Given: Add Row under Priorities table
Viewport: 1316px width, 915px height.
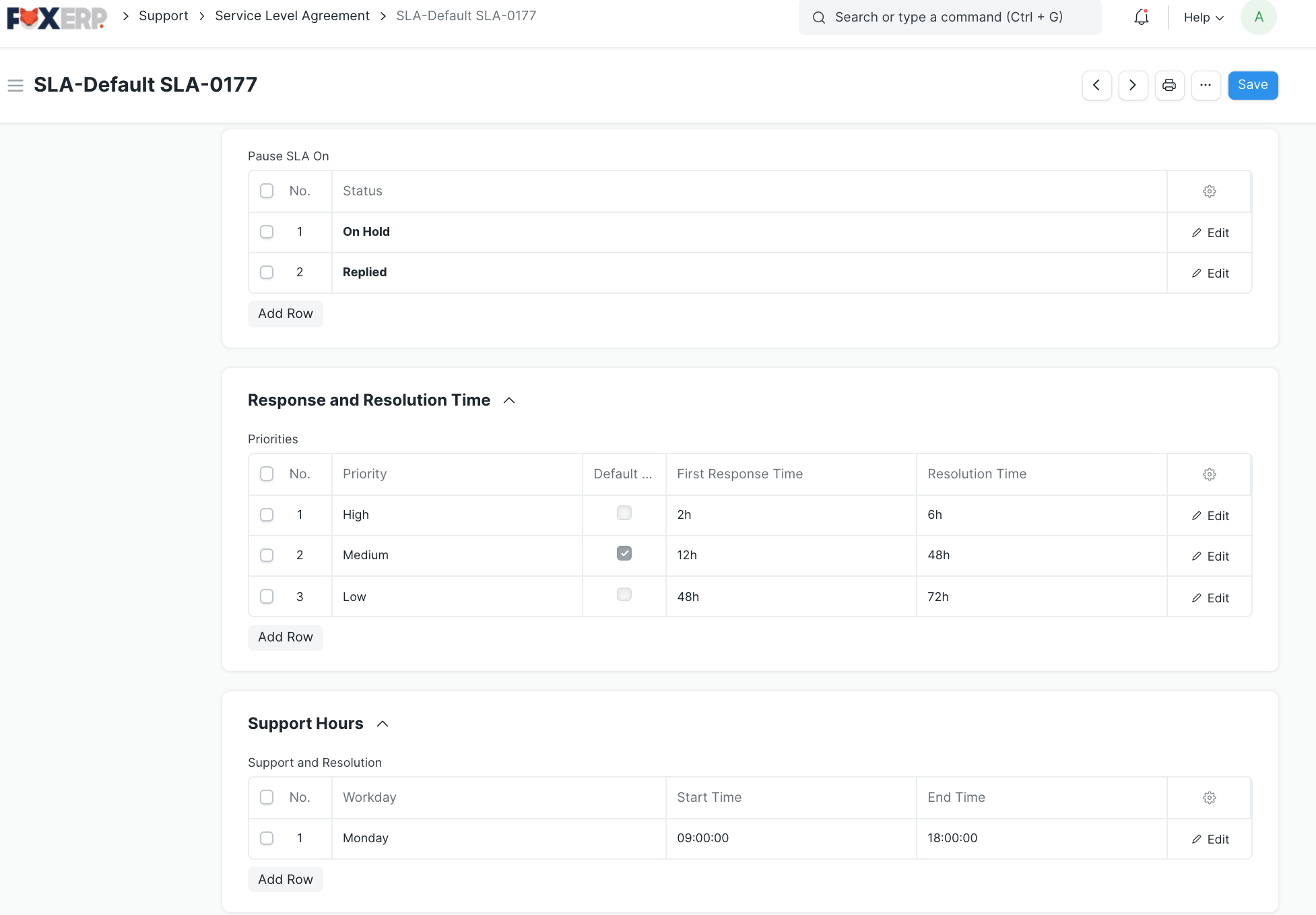Looking at the screenshot, I should tap(285, 637).
